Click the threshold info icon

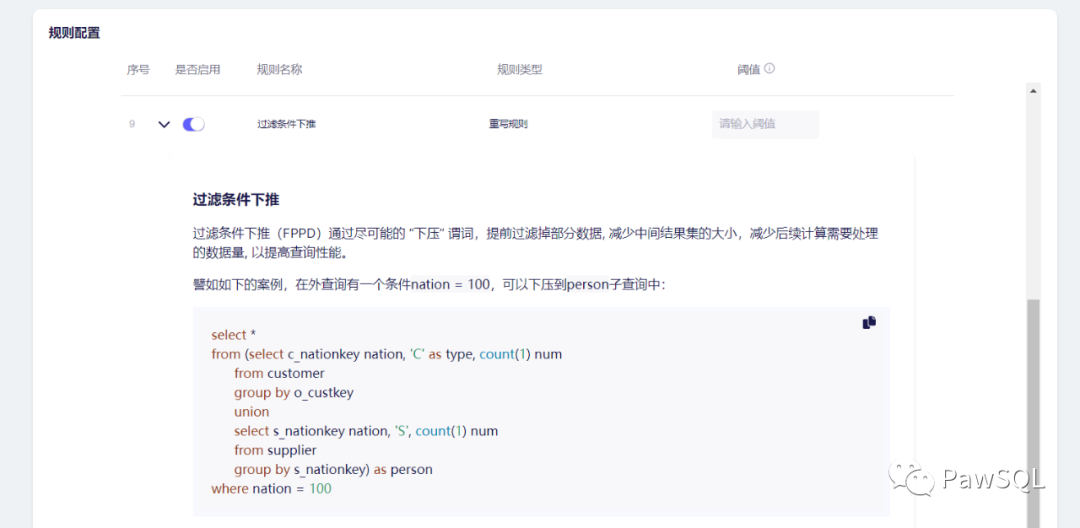coord(769,68)
